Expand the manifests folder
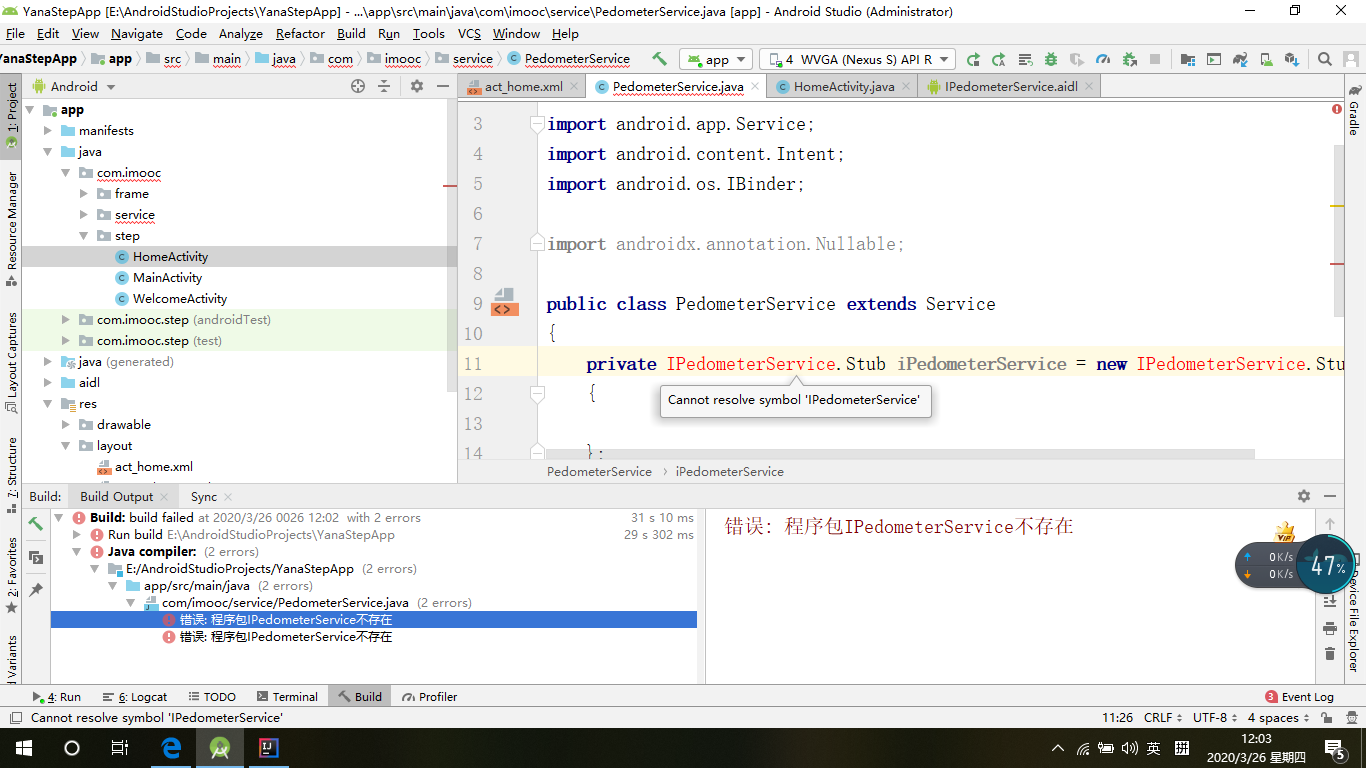This screenshot has width=1366, height=768. [47, 131]
